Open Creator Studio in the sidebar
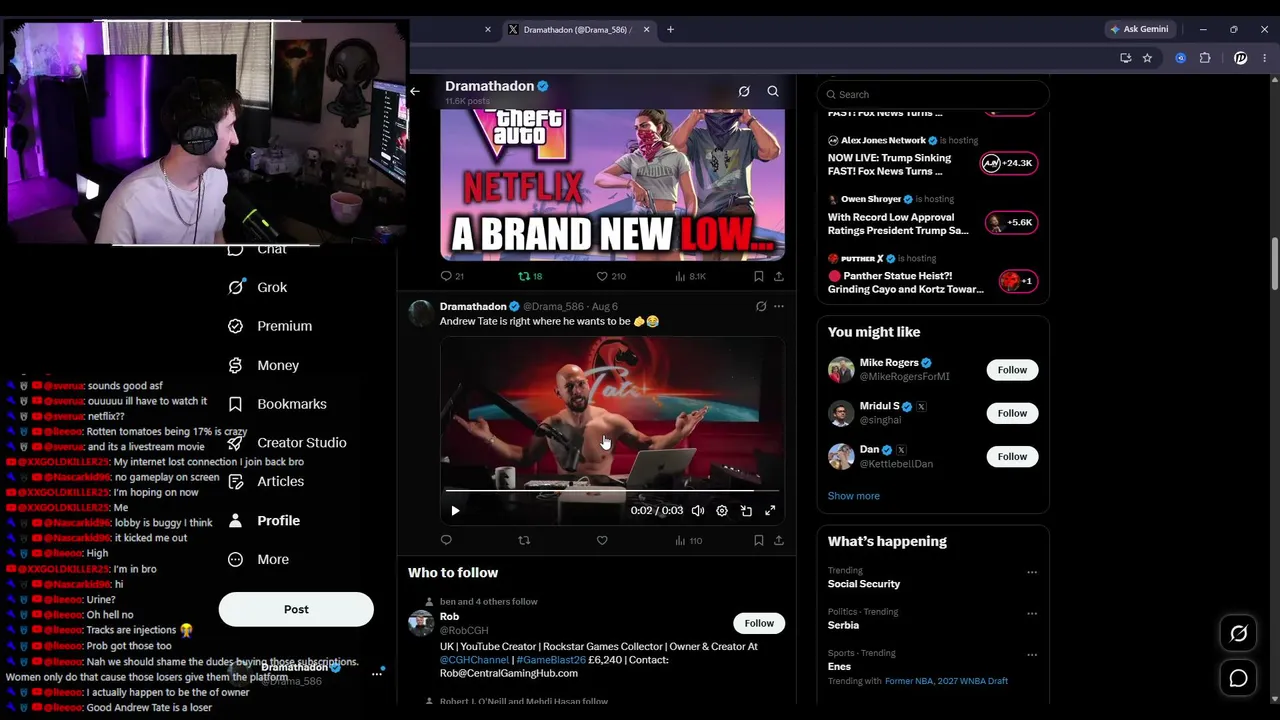Image resolution: width=1280 pixels, height=720 pixels. click(287, 443)
